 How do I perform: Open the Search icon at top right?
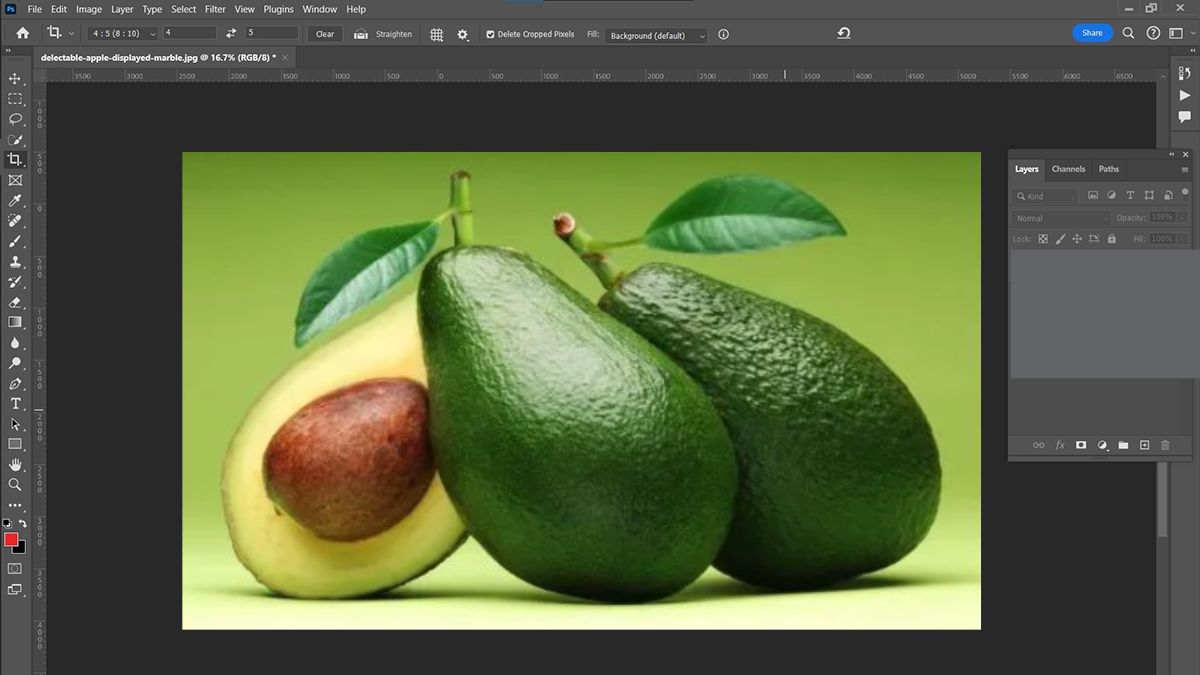pyautogui.click(x=1128, y=33)
